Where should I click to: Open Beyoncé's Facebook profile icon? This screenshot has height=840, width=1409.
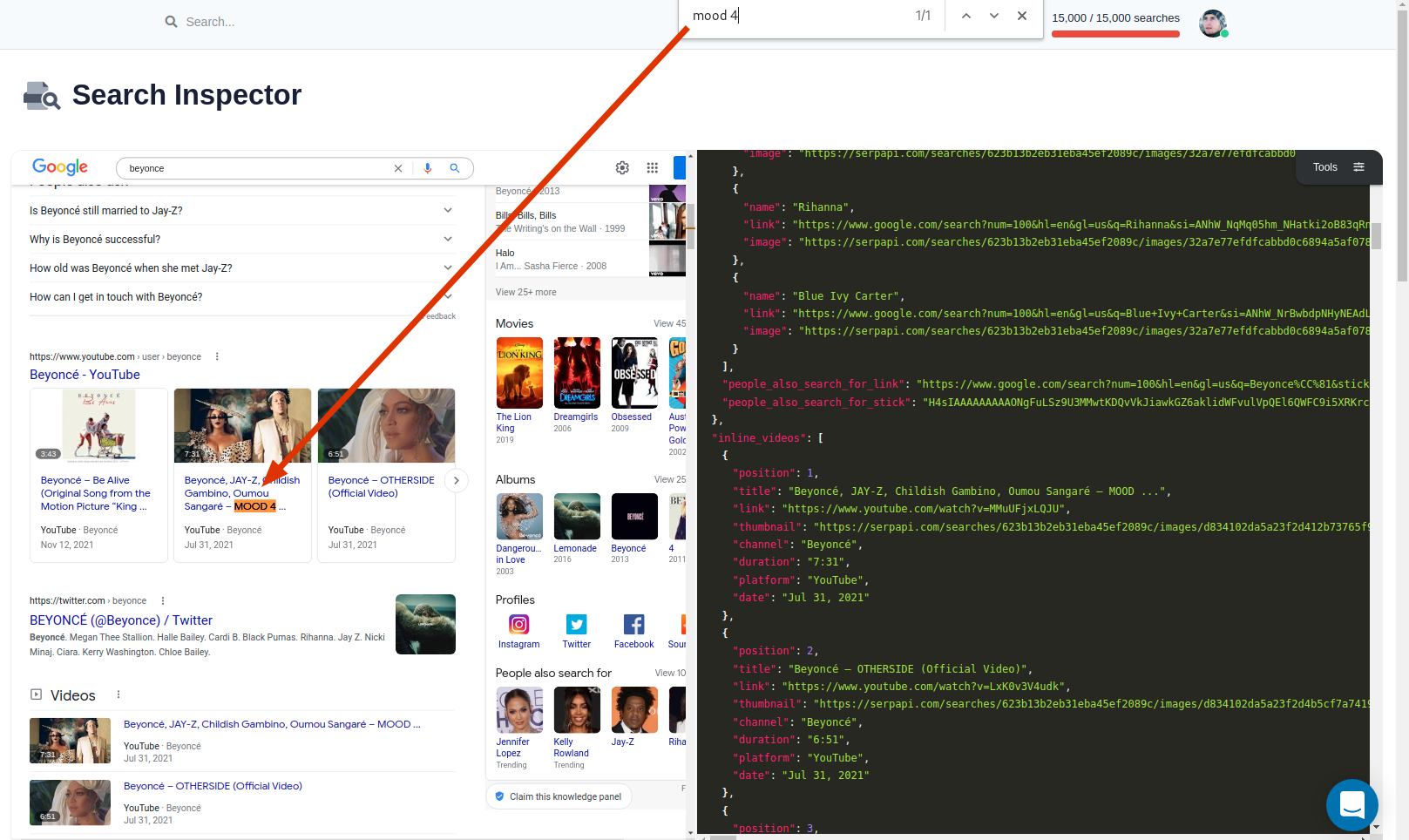pyautogui.click(x=633, y=625)
